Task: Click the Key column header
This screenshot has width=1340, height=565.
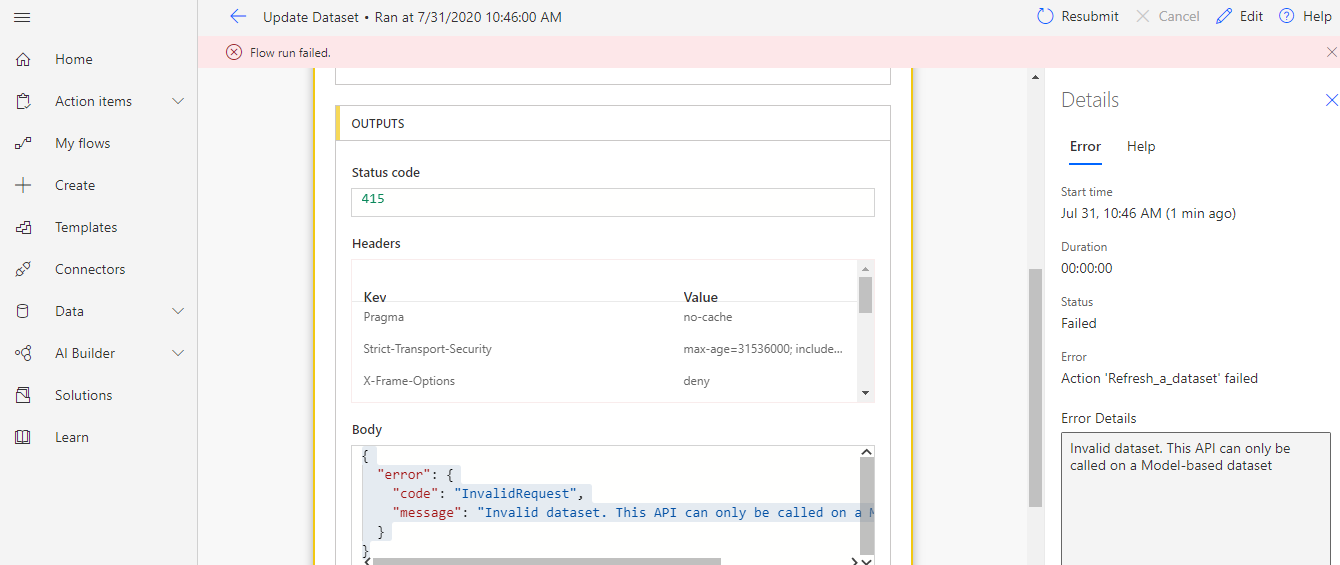Action: click(x=375, y=297)
